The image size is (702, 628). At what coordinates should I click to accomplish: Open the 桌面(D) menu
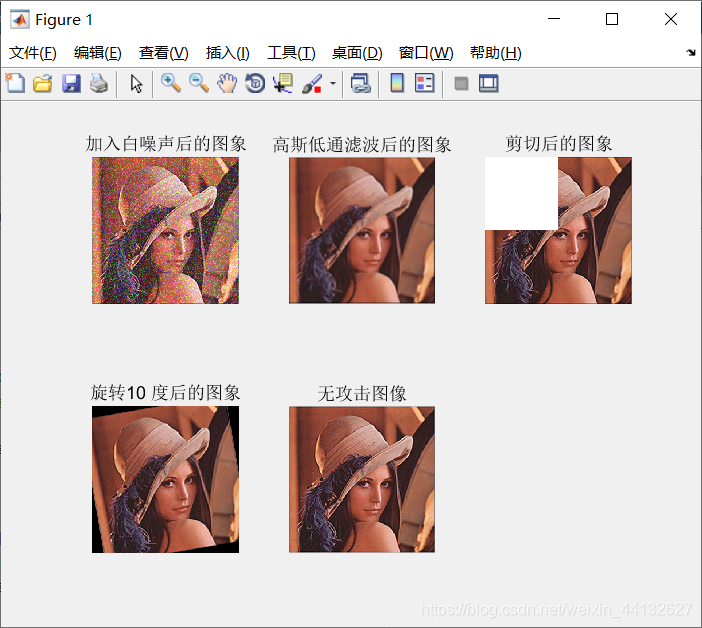(x=357, y=53)
